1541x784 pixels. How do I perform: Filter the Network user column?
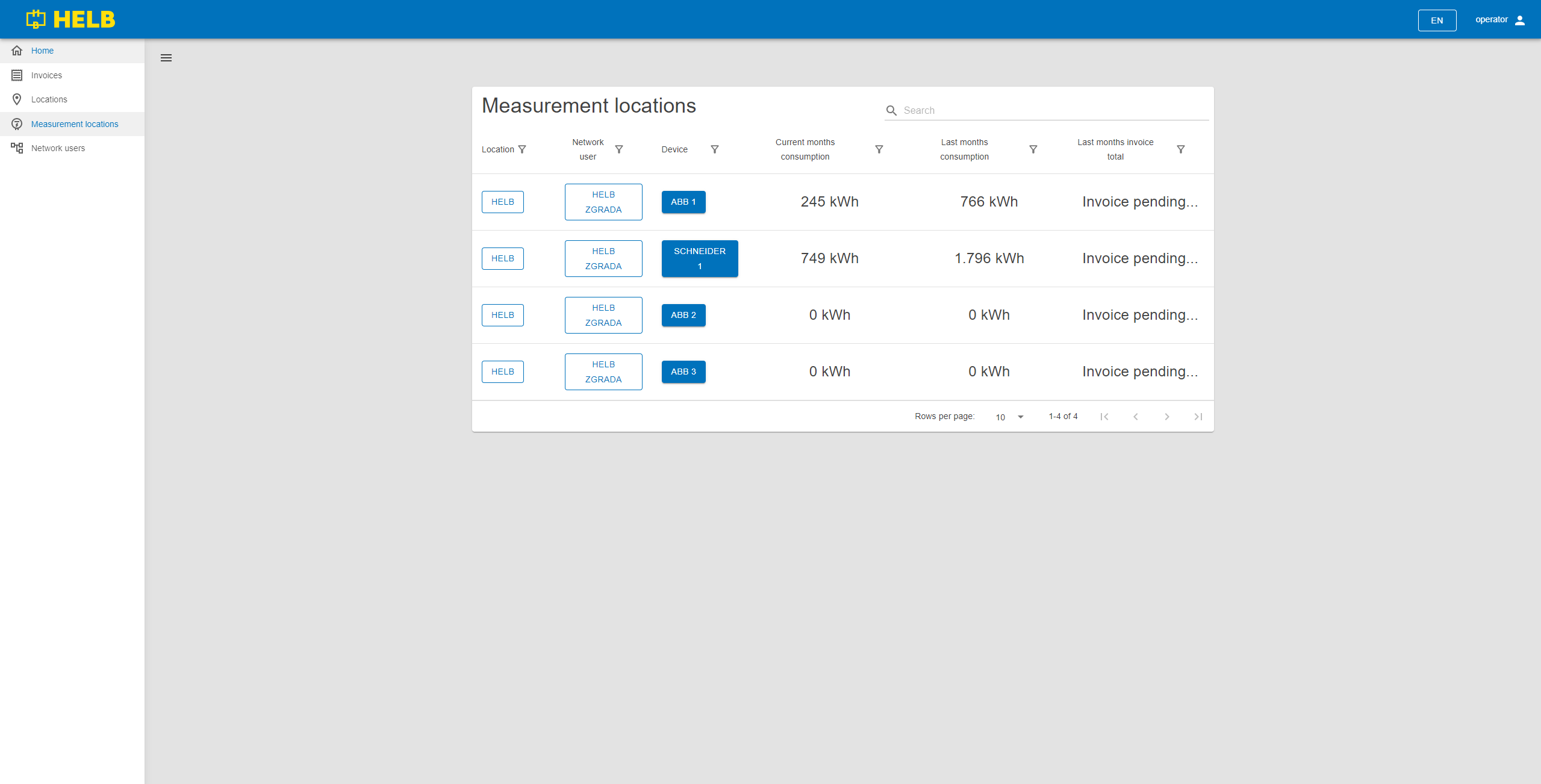[x=619, y=149]
